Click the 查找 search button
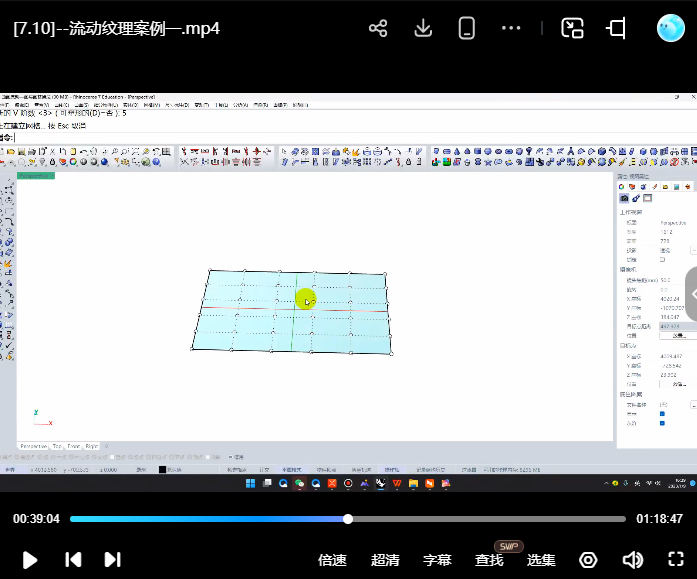 (489, 560)
